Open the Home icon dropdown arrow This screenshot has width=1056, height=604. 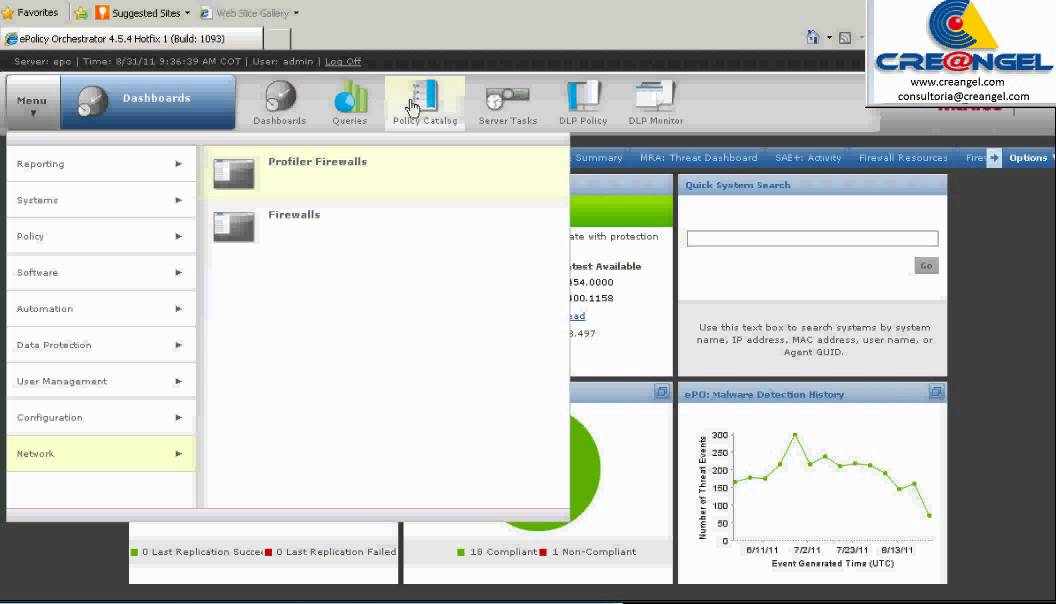pyautogui.click(x=829, y=38)
